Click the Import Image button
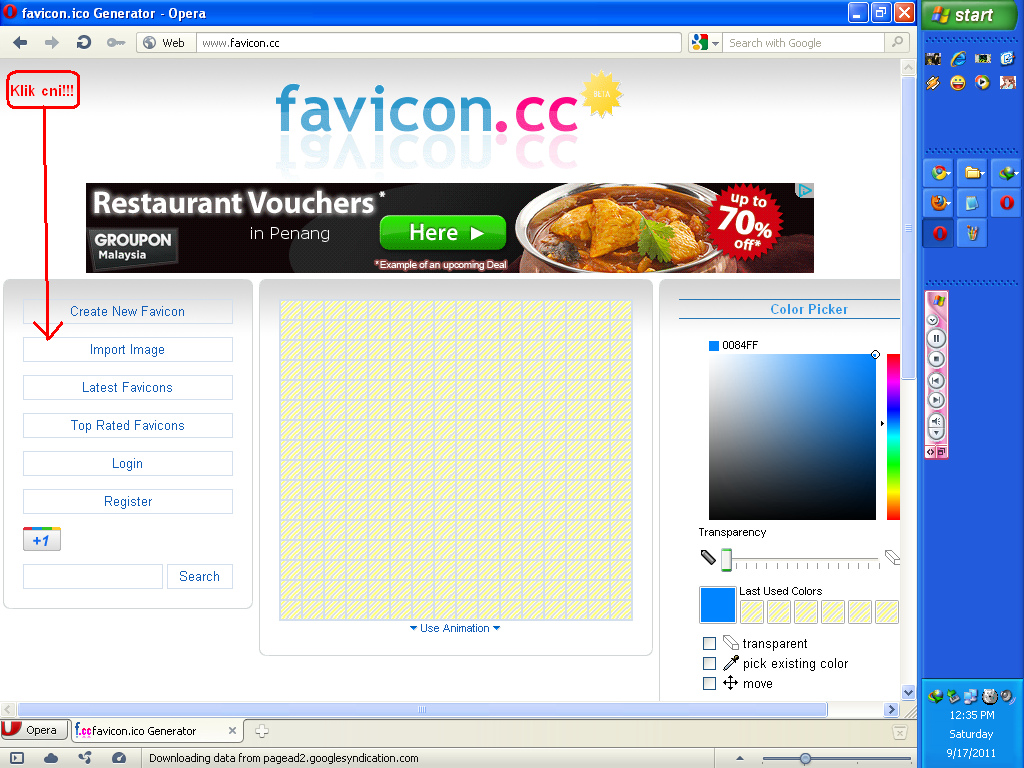Image resolution: width=1024 pixels, height=768 pixels. [127, 349]
